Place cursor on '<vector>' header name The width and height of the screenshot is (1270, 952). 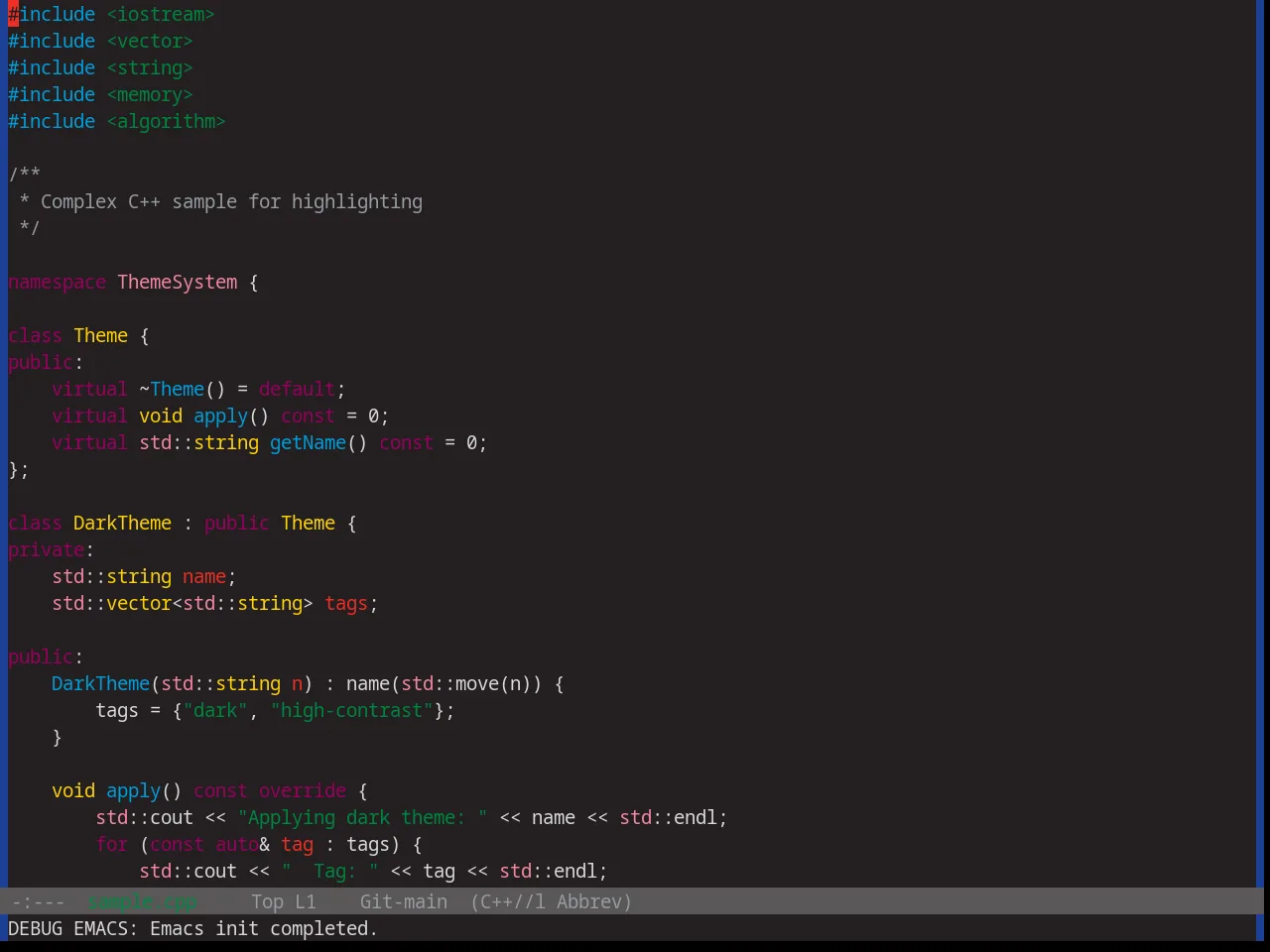(150, 41)
